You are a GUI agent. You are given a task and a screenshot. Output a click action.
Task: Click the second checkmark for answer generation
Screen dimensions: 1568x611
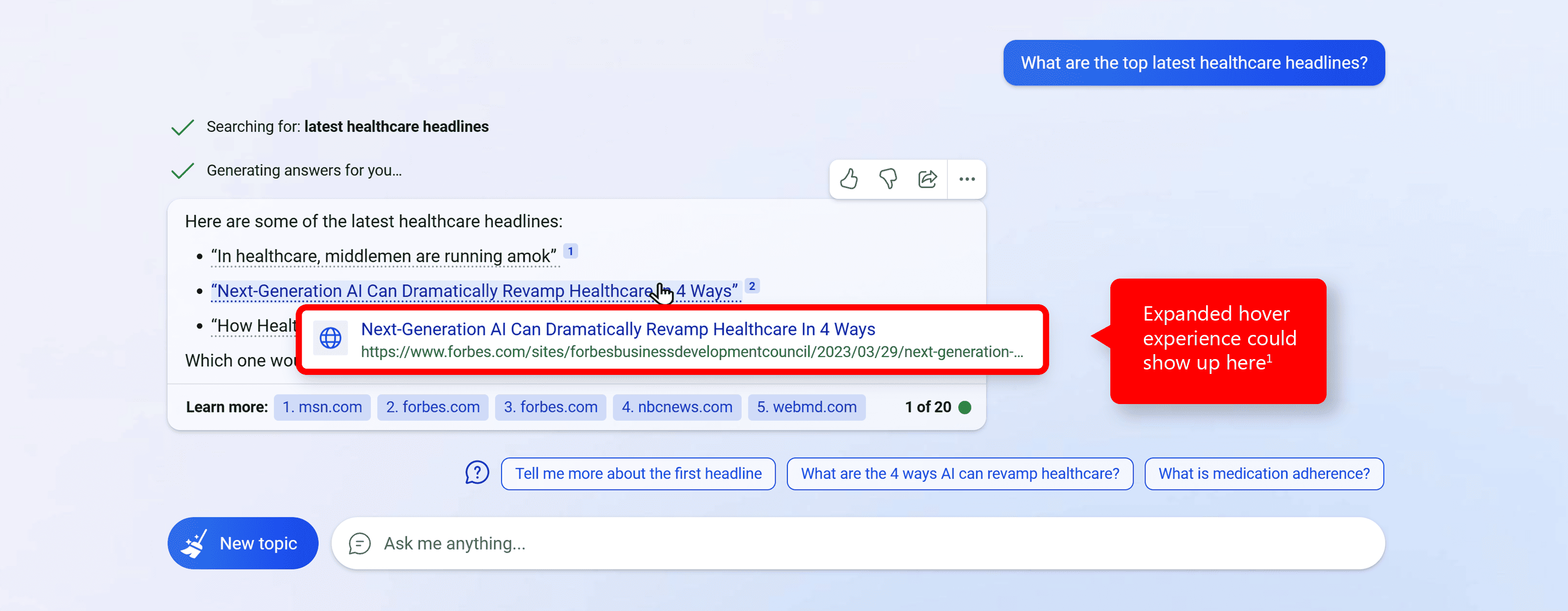pos(184,169)
